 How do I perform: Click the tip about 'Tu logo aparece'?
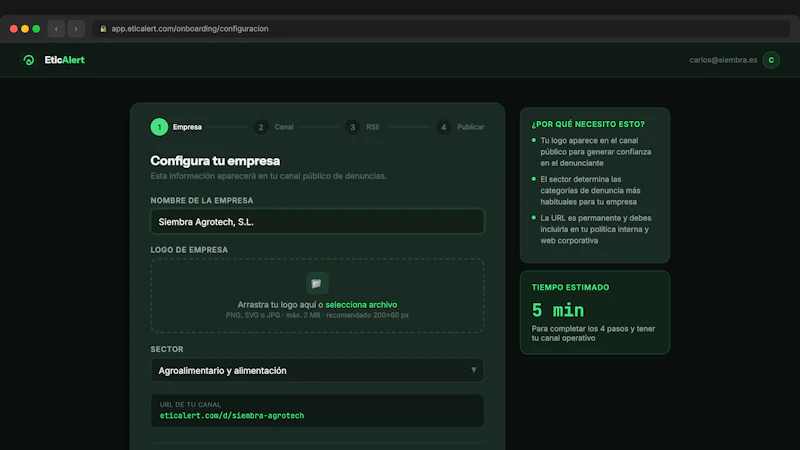tap(595, 152)
